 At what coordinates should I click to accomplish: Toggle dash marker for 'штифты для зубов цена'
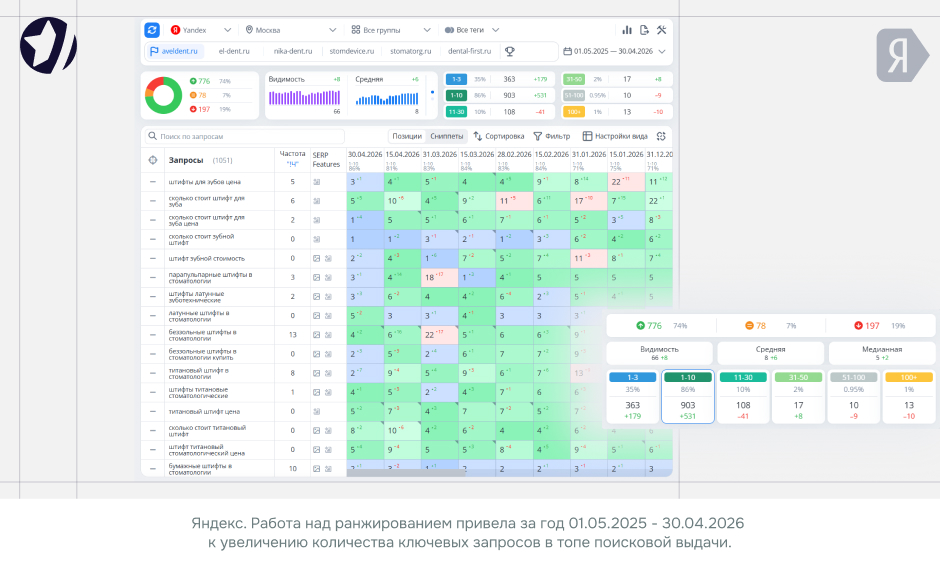pyautogui.click(x=153, y=182)
